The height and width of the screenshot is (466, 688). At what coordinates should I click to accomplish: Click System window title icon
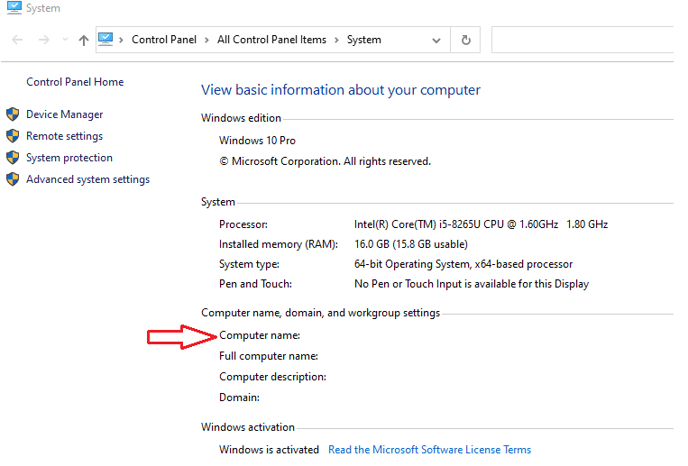click(x=14, y=7)
